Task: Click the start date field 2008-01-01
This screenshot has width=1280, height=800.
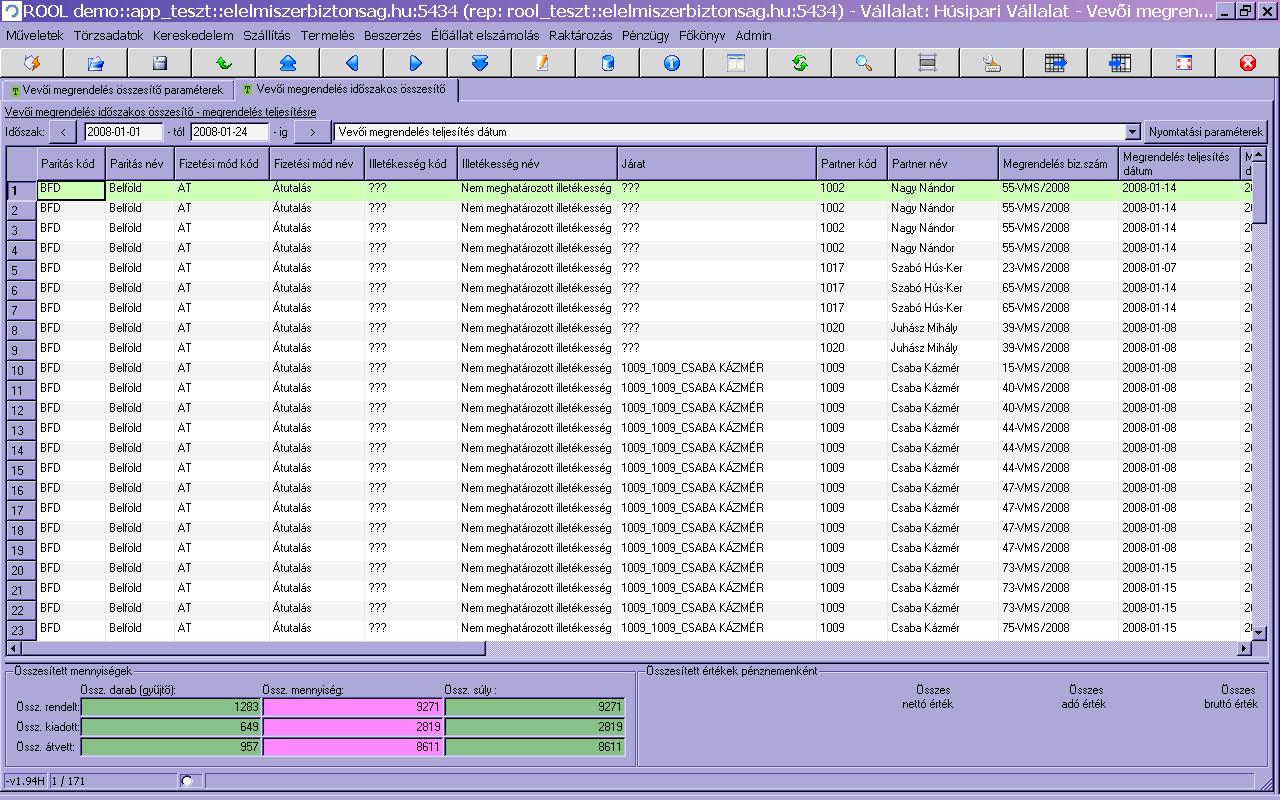Action: tap(122, 132)
